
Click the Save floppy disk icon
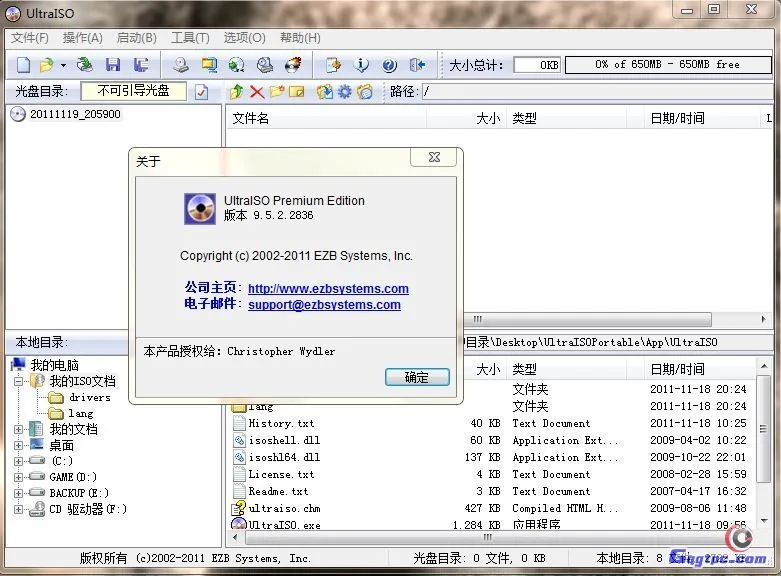(x=112, y=65)
